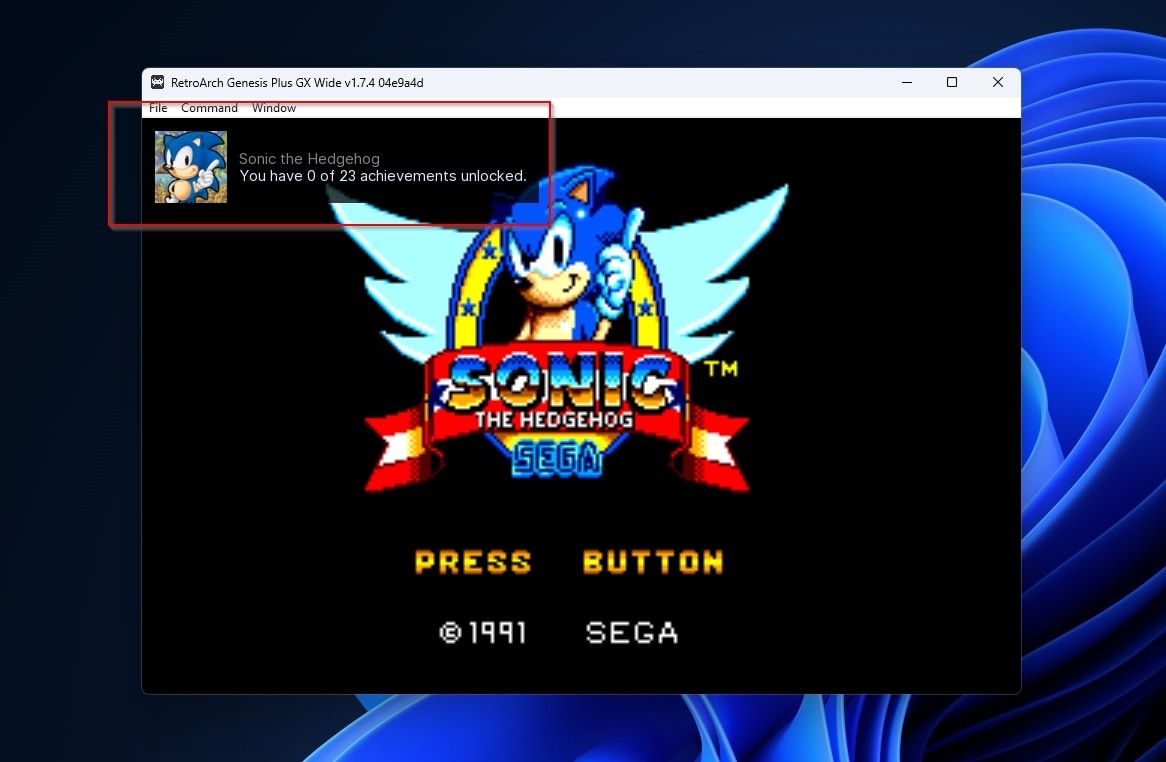The width and height of the screenshot is (1166, 762).
Task: Click the SEGA logo in the game
Action: click(560, 459)
